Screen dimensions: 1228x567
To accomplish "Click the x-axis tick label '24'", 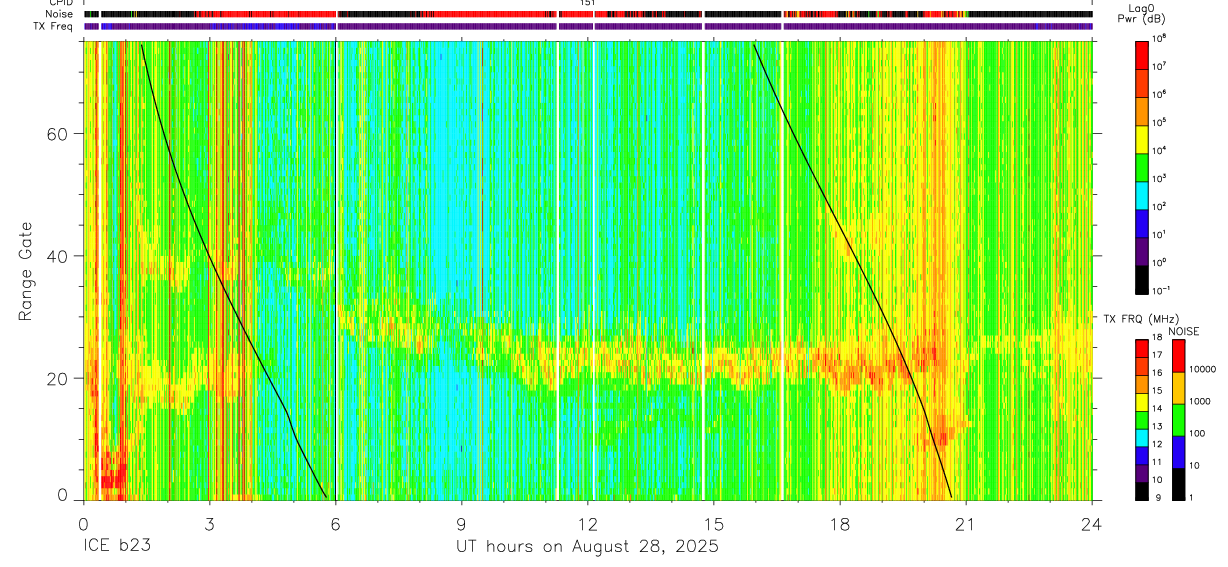I will pos(1092,523).
